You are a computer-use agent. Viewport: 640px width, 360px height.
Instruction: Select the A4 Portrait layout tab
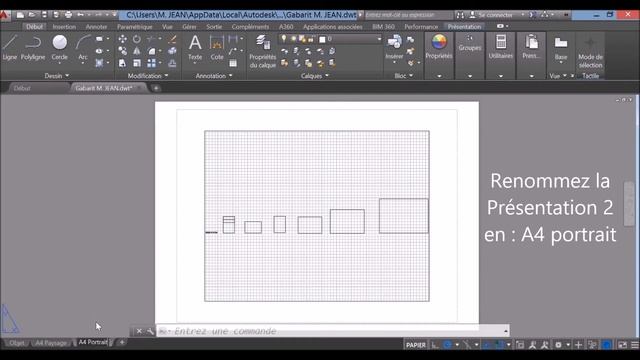(93, 342)
